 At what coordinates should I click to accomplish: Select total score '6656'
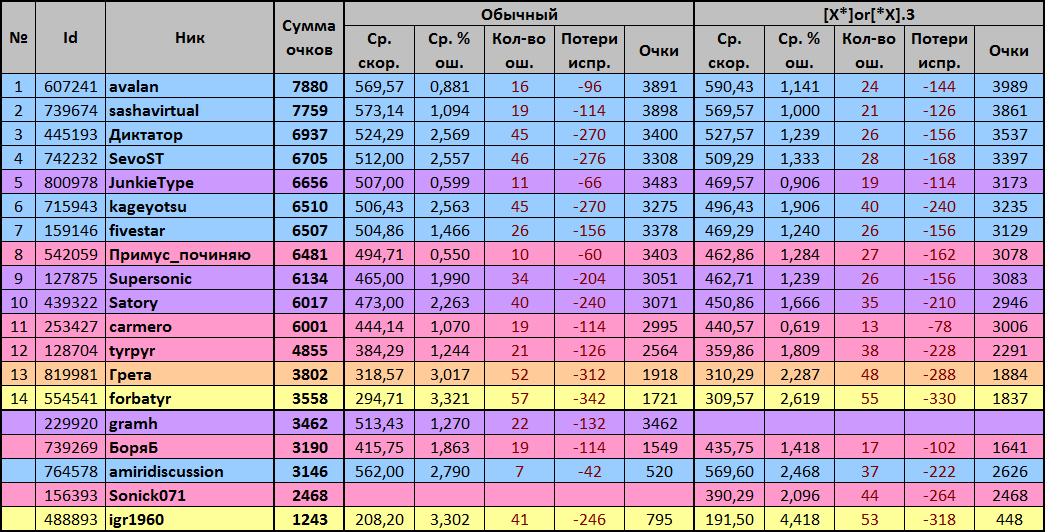[x=309, y=183]
